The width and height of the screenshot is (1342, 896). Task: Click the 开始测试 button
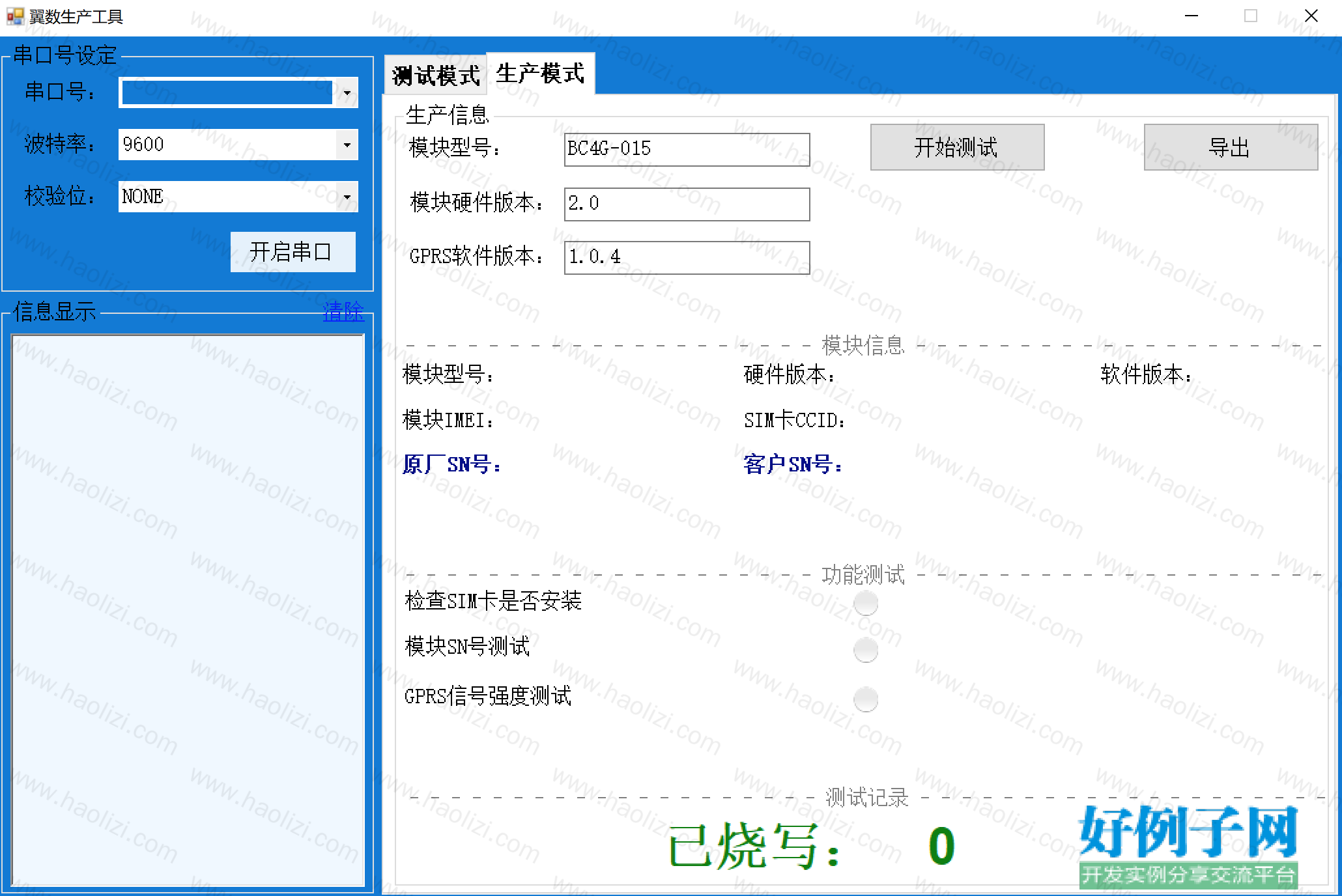coord(957,147)
